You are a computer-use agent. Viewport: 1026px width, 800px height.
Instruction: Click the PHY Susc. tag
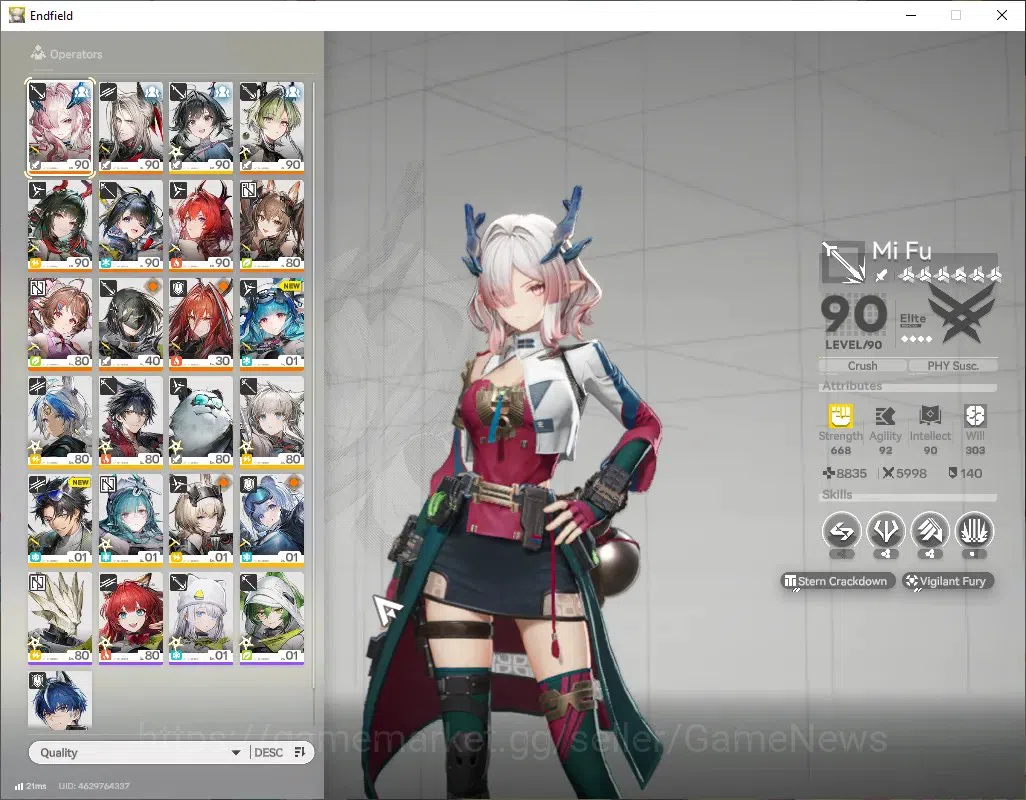(953, 366)
